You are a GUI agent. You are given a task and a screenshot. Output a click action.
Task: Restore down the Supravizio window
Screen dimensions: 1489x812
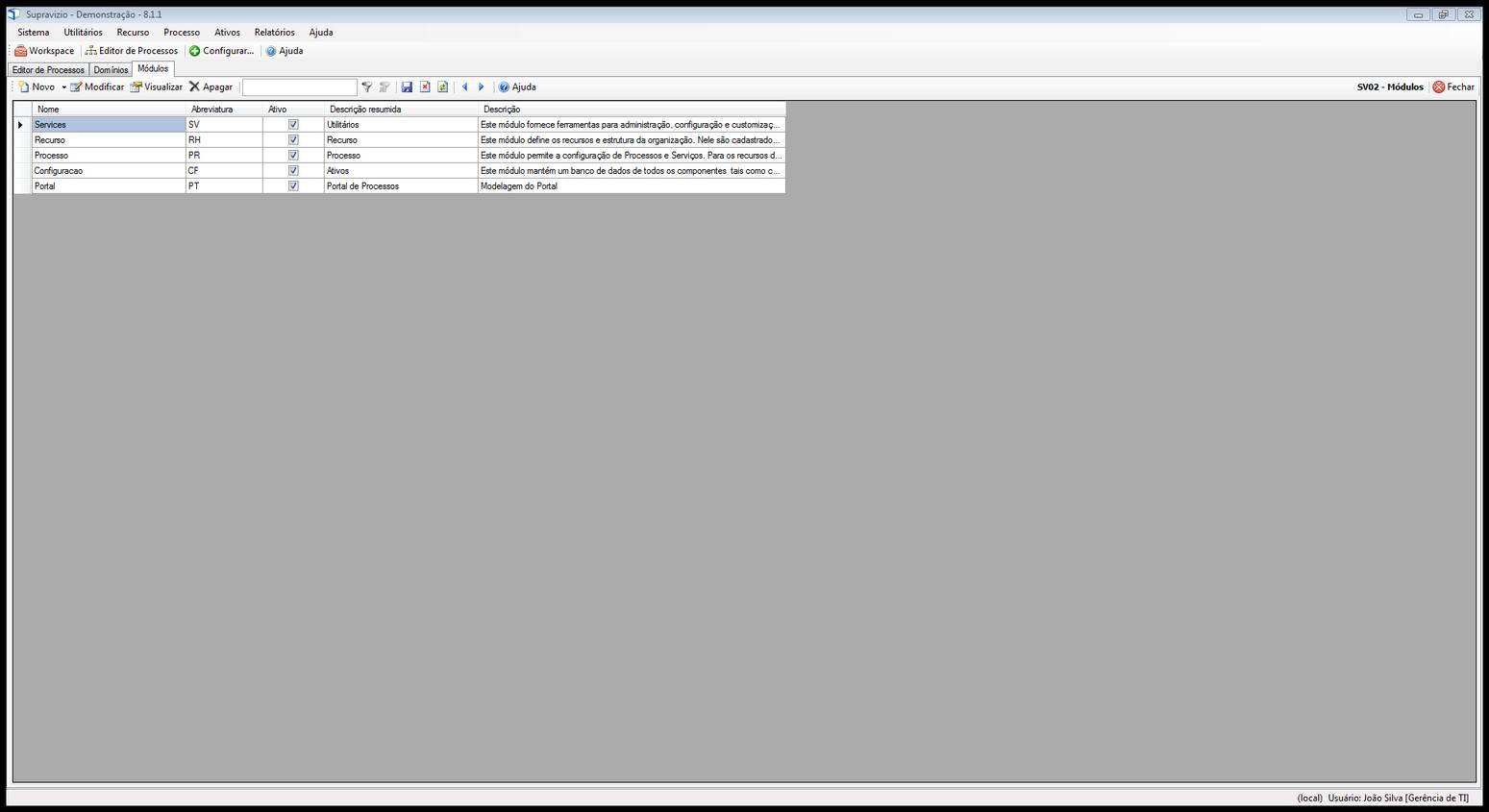point(1443,14)
